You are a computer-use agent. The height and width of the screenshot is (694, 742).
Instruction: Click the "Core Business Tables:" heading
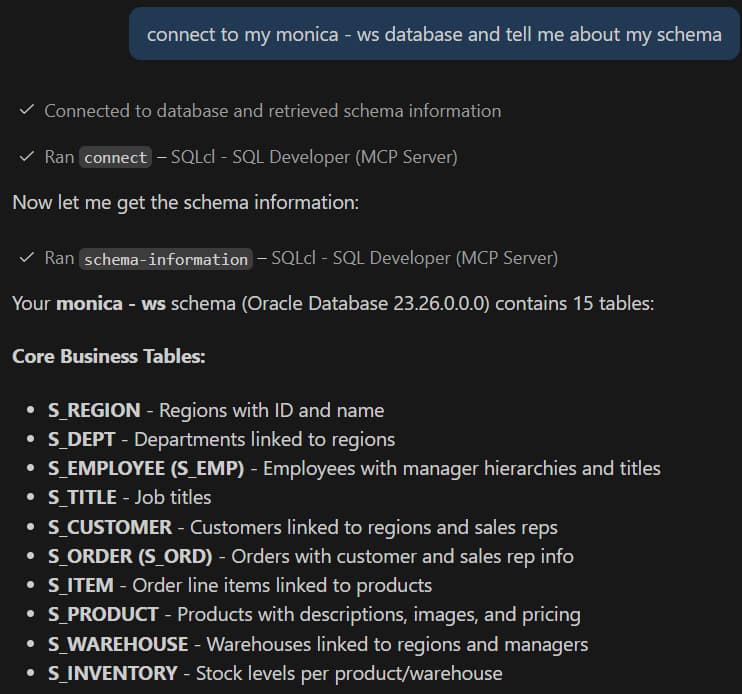108,356
